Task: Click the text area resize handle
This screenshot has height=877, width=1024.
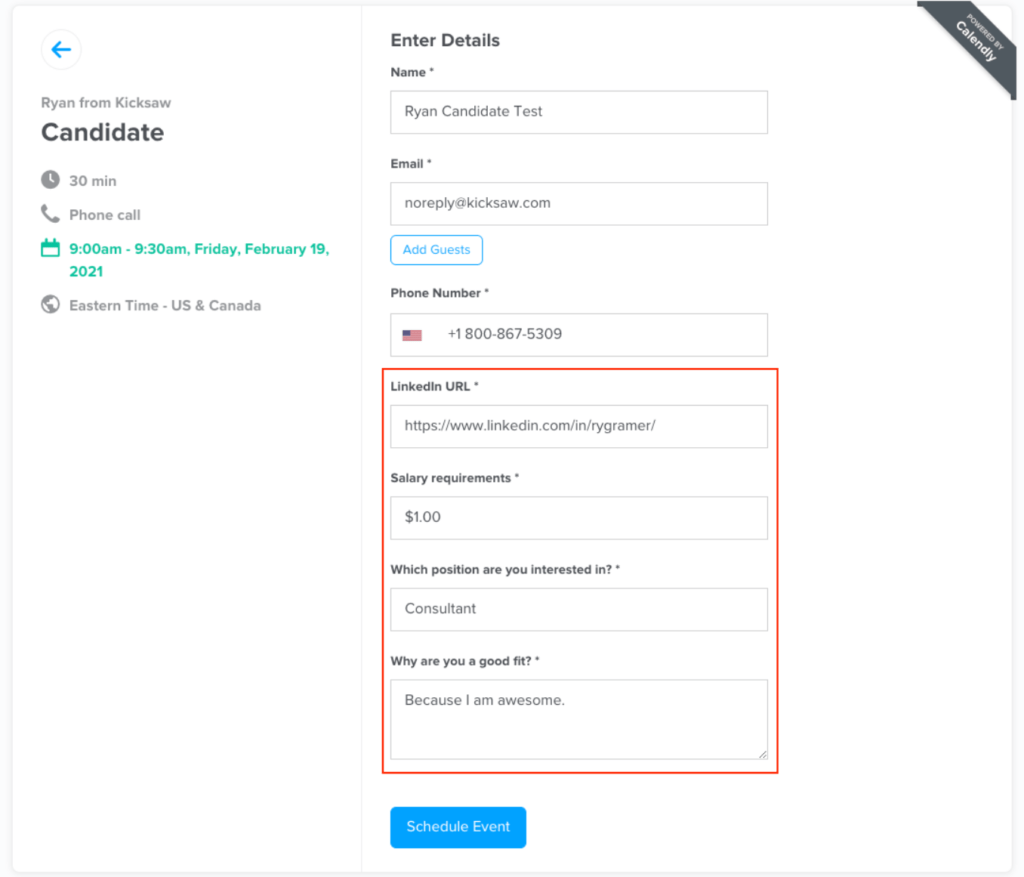Action: pyautogui.click(x=763, y=754)
